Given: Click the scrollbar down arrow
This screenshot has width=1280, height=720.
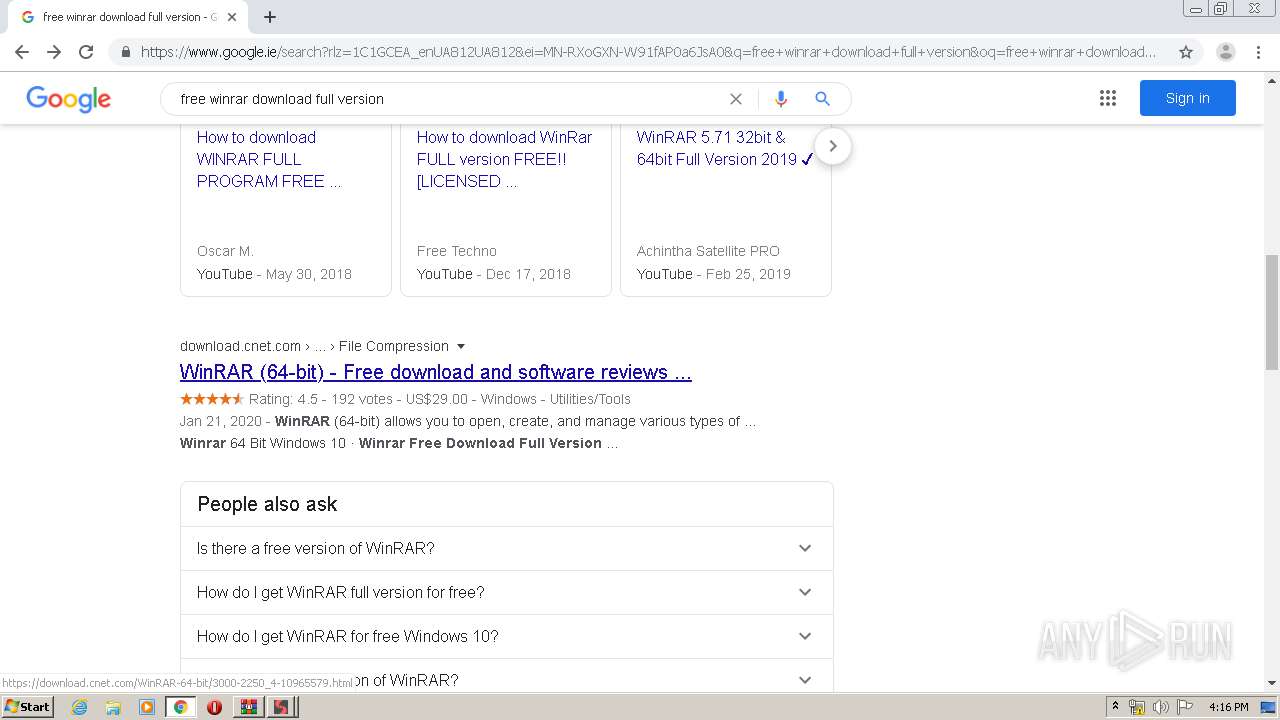Looking at the screenshot, I should tap(1271, 683).
